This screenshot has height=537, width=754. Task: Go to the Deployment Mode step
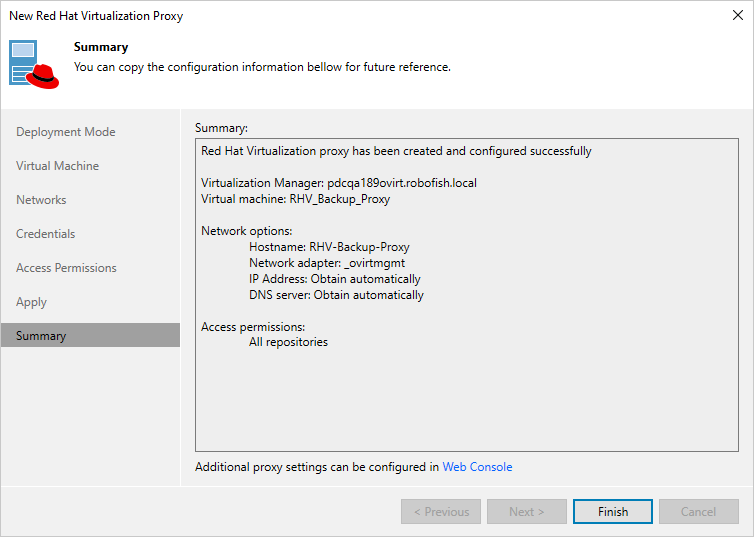(66, 132)
